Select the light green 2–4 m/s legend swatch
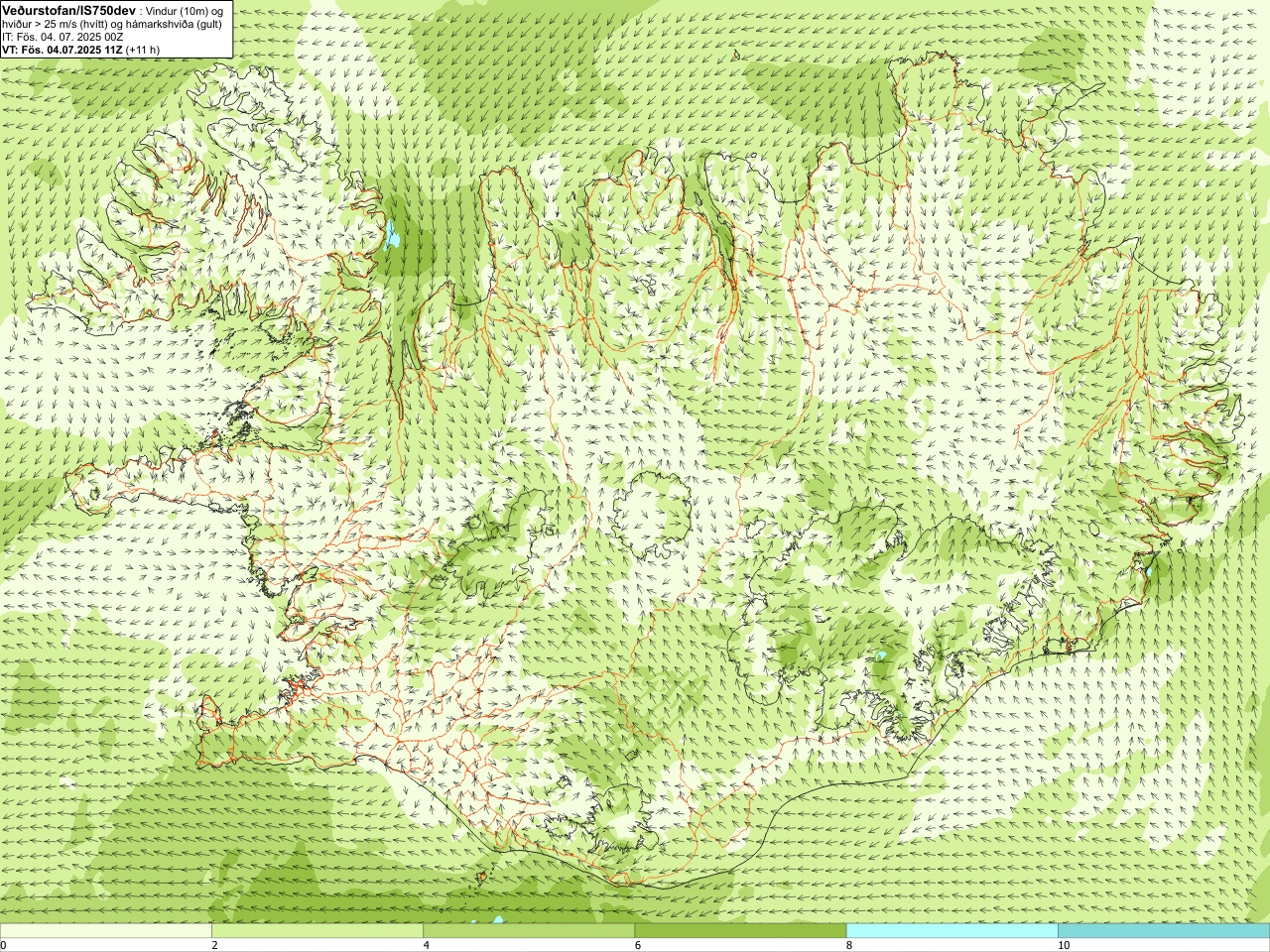This screenshot has height=952, width=1270. 317,931
